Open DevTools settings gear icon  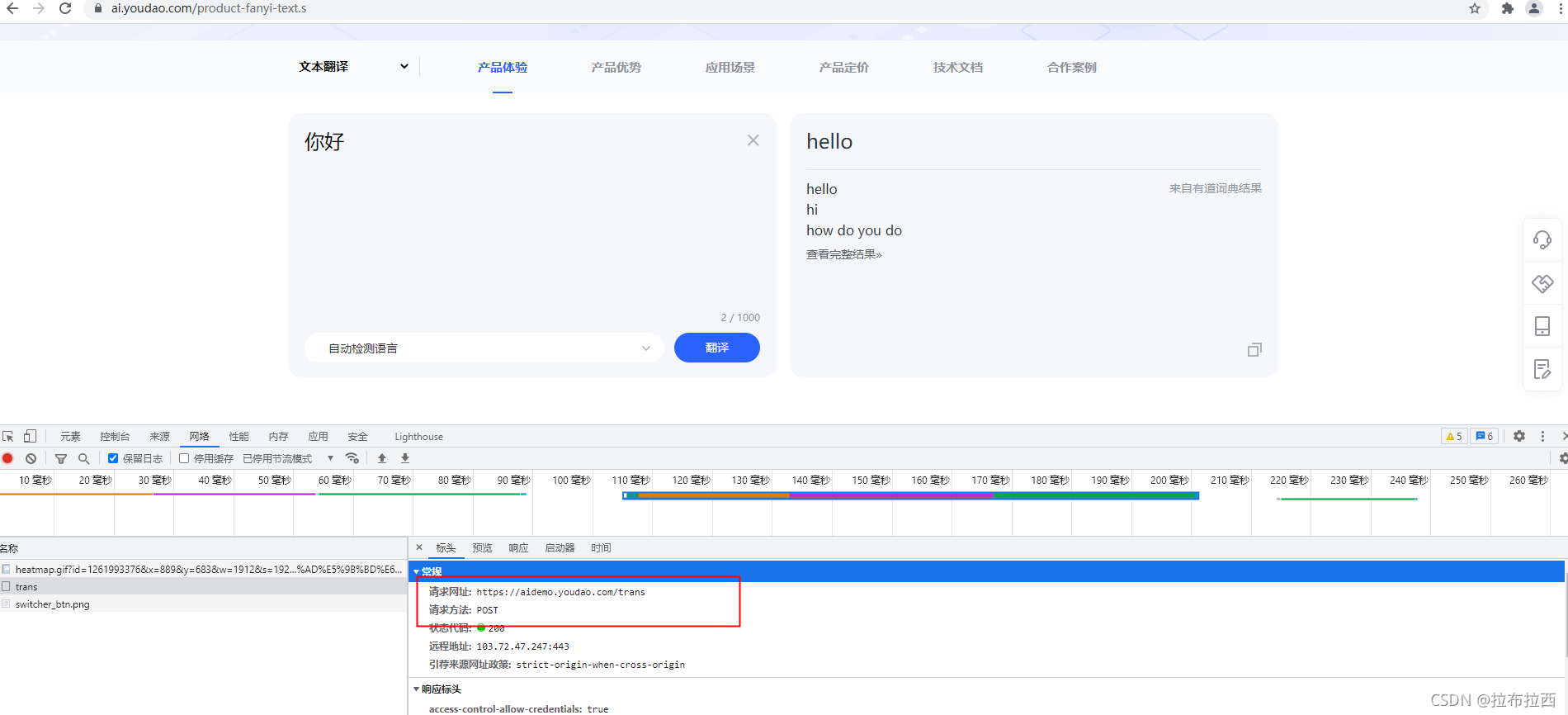click(1519, 437)
